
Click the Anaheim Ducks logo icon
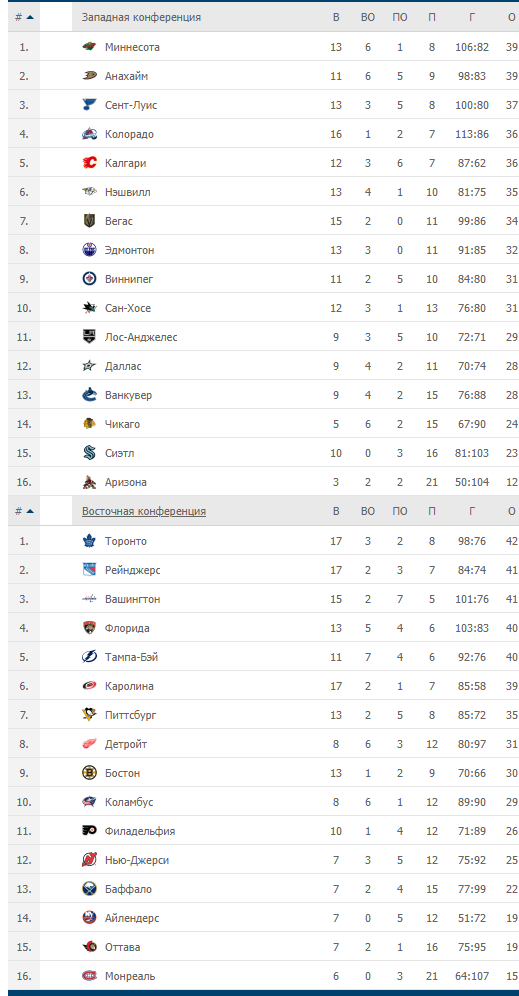tap(90, 76)
